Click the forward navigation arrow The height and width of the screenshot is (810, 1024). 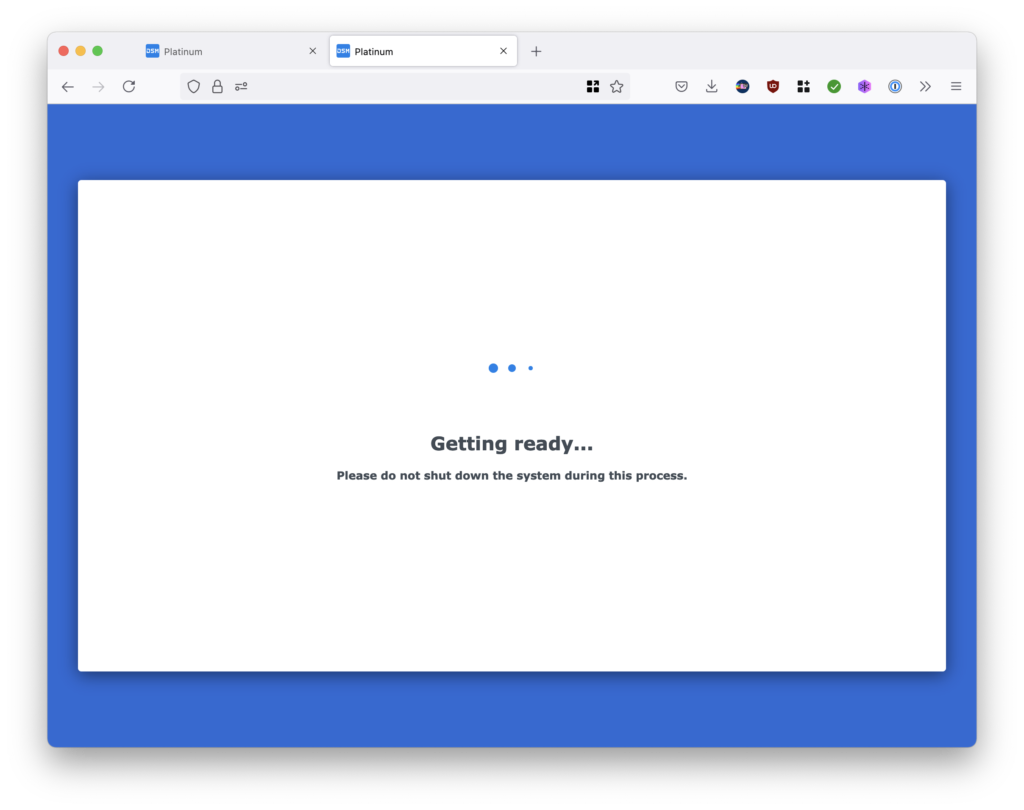pyautogui.click(x=99, y=86)
